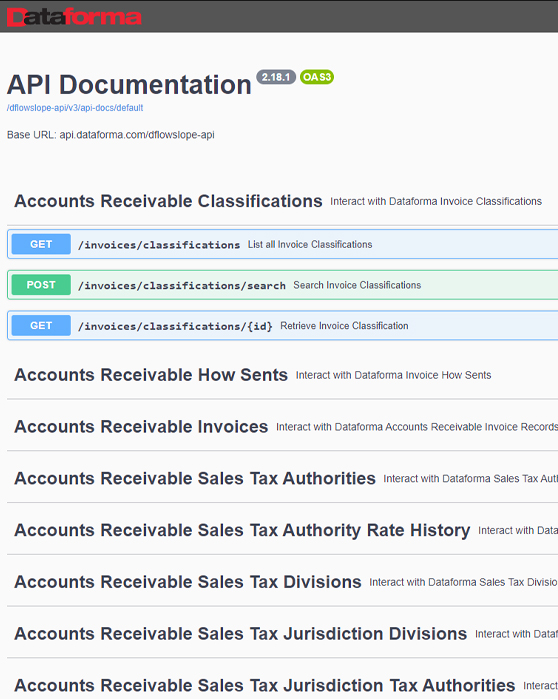558x700 pixels.
Task: Expand GET /invoices/classifications/{id} operation
Action: 283,325
